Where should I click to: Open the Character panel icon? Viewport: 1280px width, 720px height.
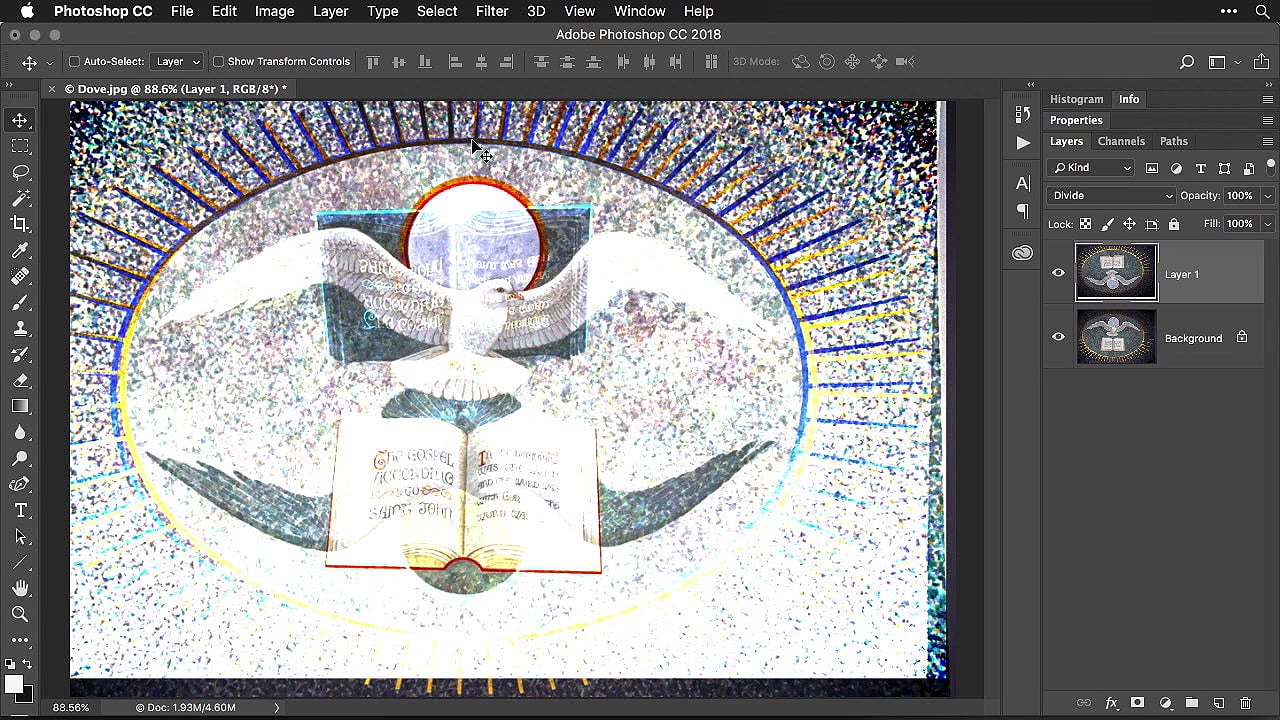coord(1022,183)
